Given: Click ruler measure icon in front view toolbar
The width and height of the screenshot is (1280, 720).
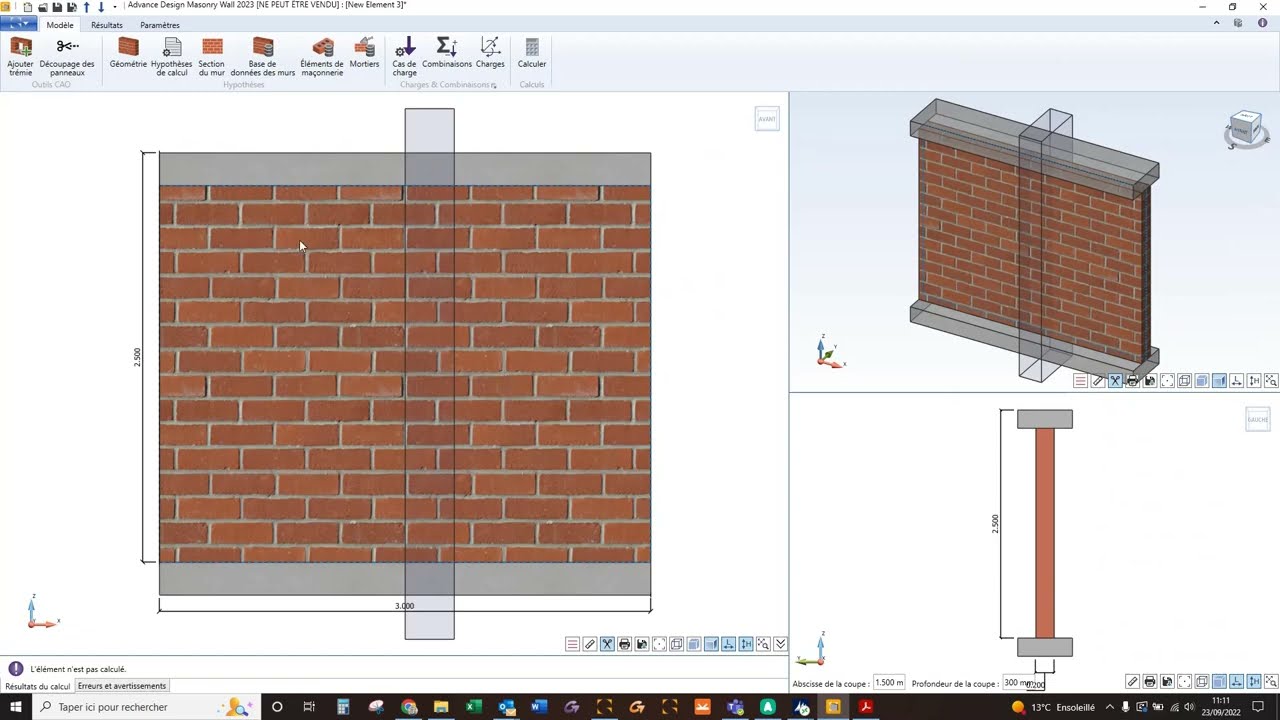Looking at the screenshot, I should point(590,644).
